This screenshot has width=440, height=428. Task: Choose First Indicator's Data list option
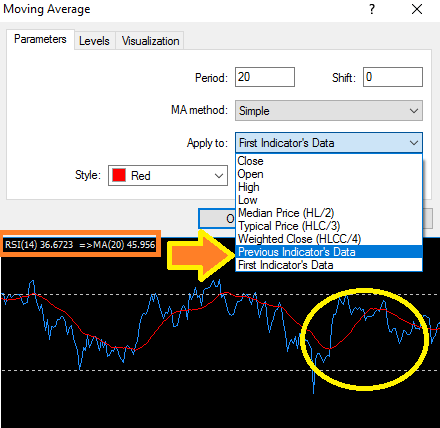pos(329,265)
